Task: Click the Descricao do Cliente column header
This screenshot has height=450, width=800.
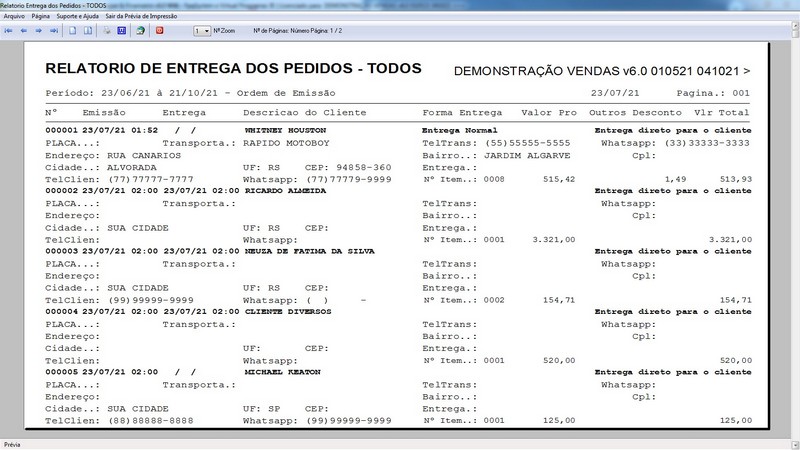Action: point(305,113)
